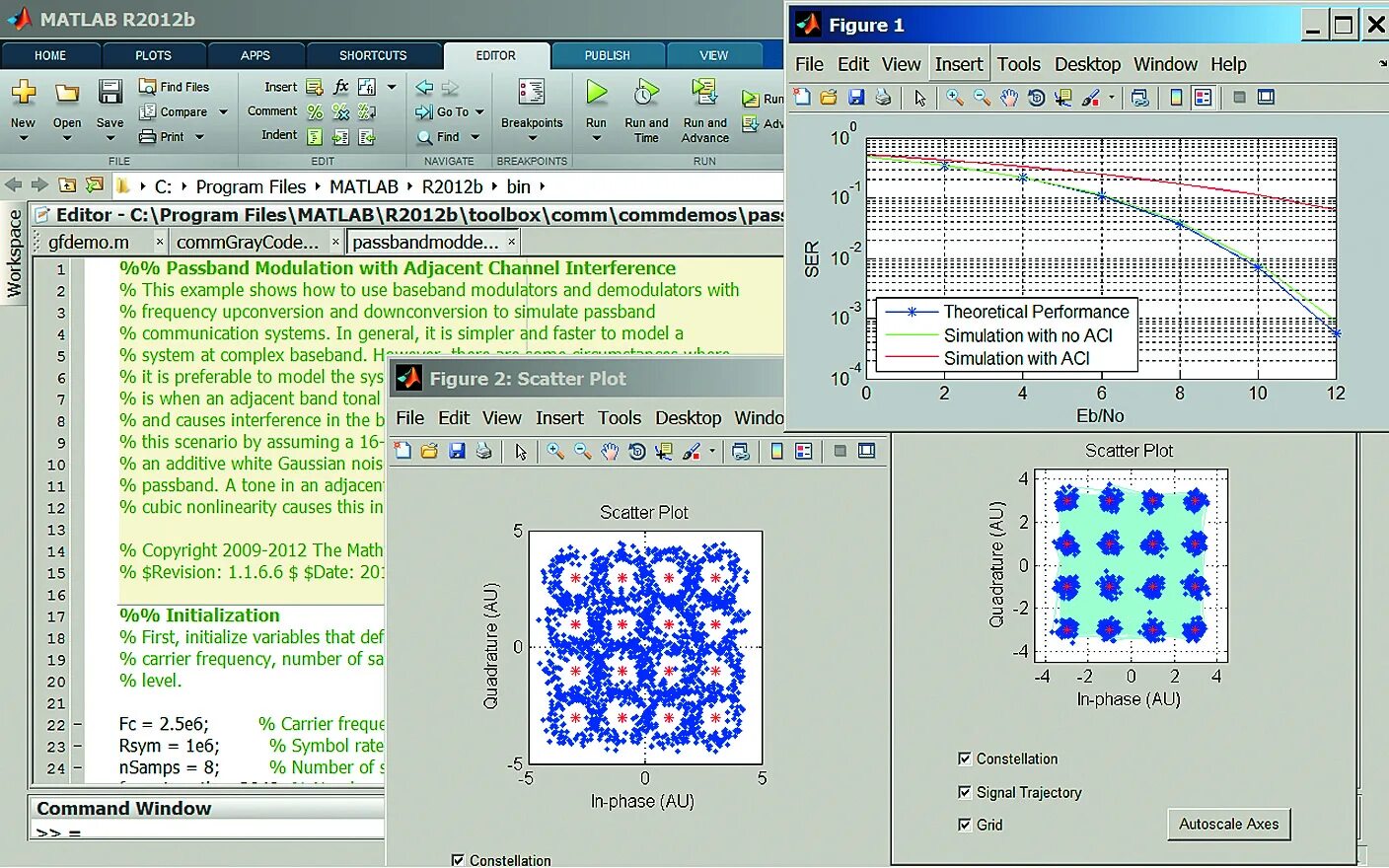Open the Open dropdown arrow
The width and height of the screenshot is (1389, 868).
pos(67,138)
